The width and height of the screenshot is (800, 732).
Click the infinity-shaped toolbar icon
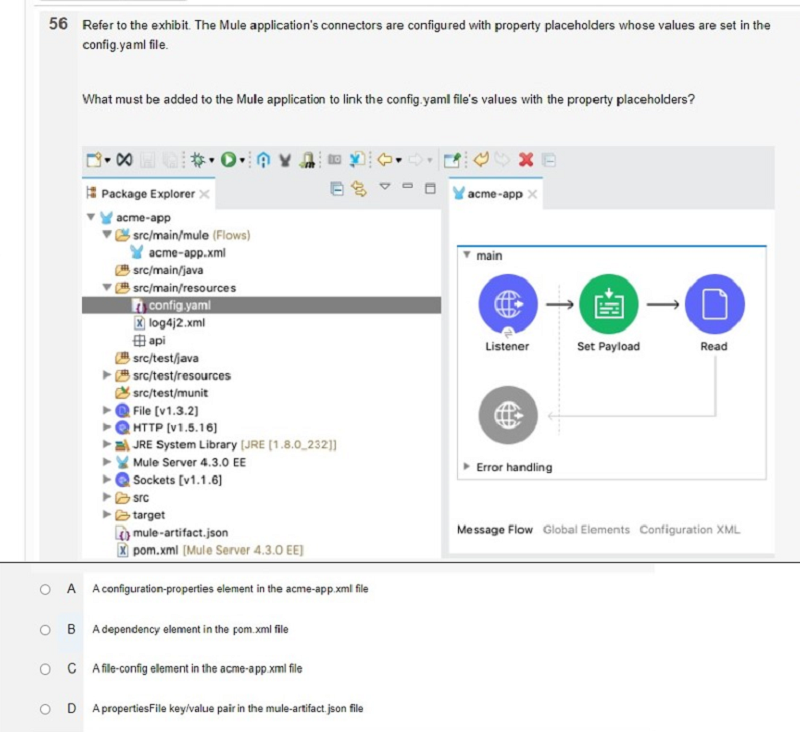point(124,160)
